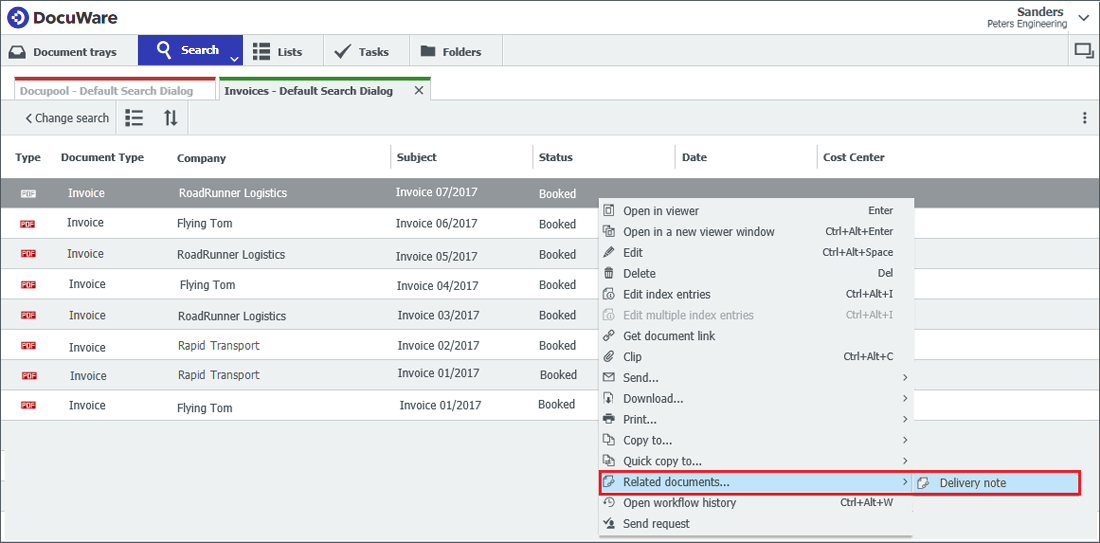Go back with Change search

67,118
